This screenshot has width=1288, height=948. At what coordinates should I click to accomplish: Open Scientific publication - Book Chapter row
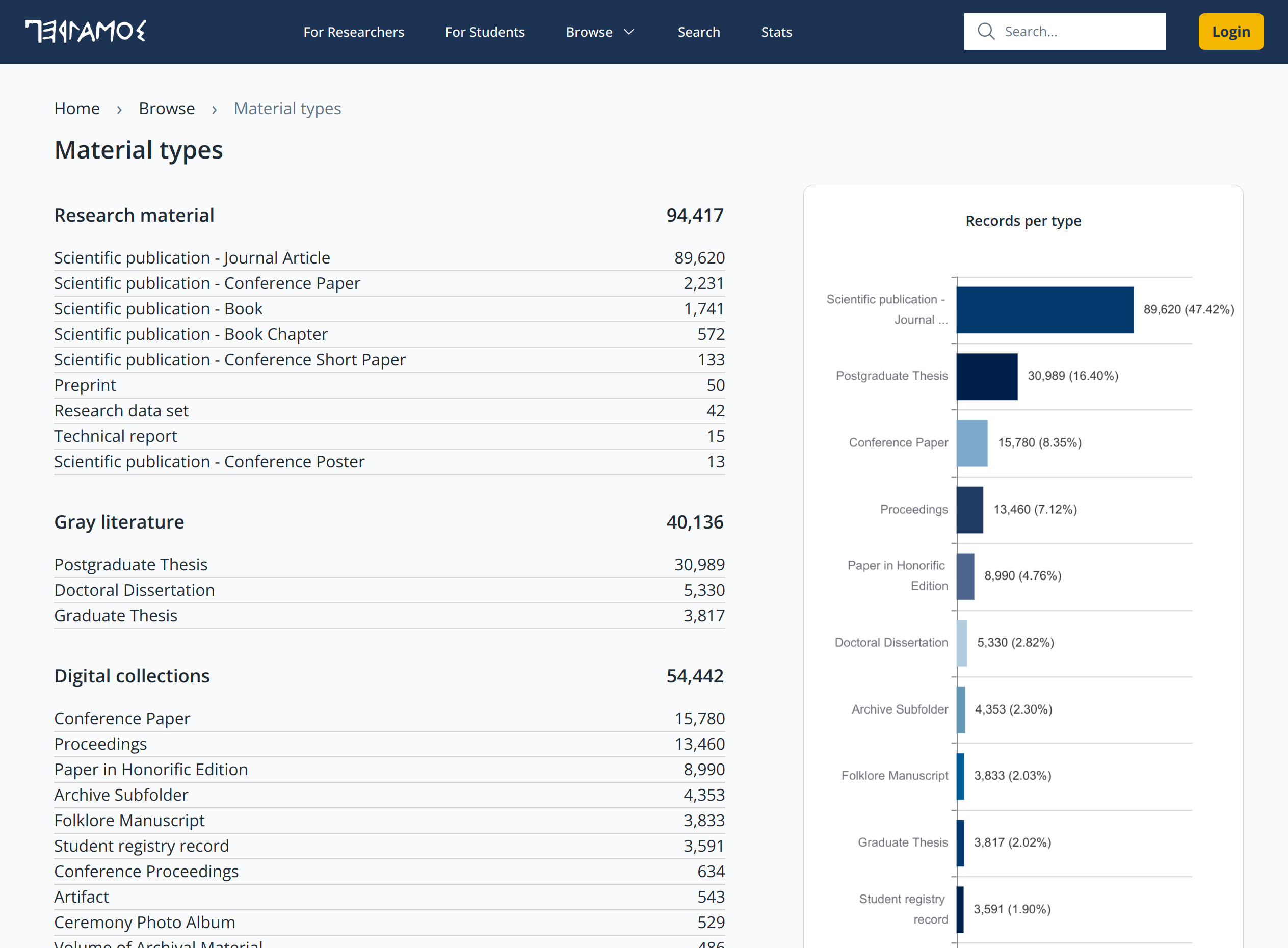389,334
